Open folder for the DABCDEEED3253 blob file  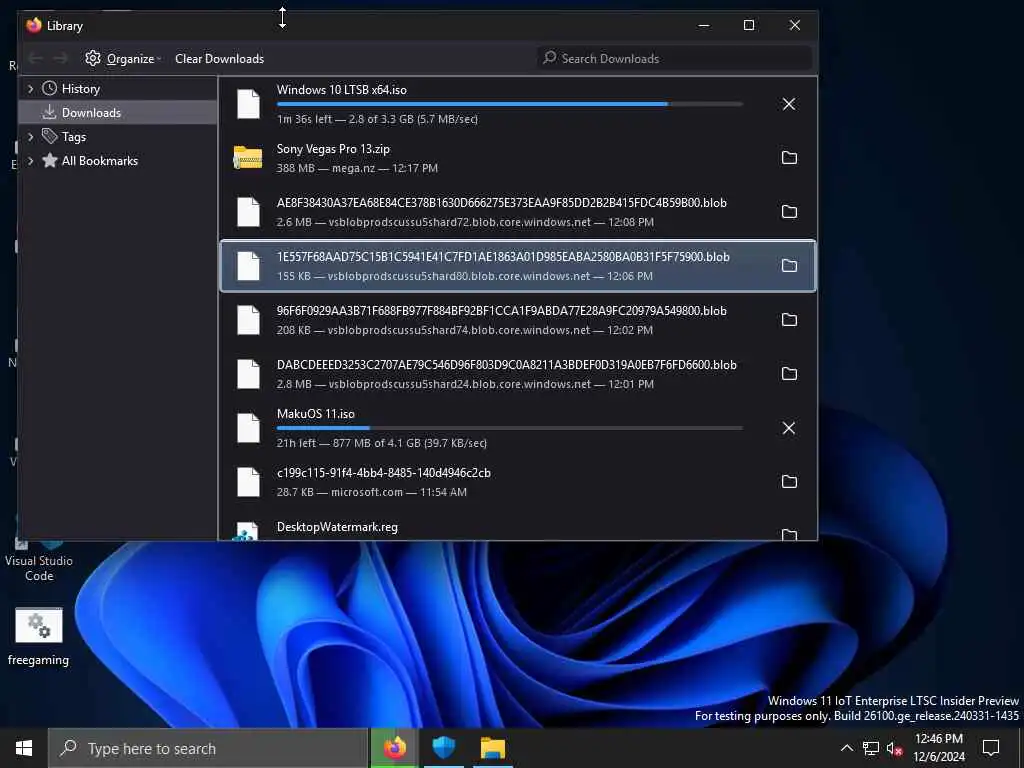coord(789,374)
